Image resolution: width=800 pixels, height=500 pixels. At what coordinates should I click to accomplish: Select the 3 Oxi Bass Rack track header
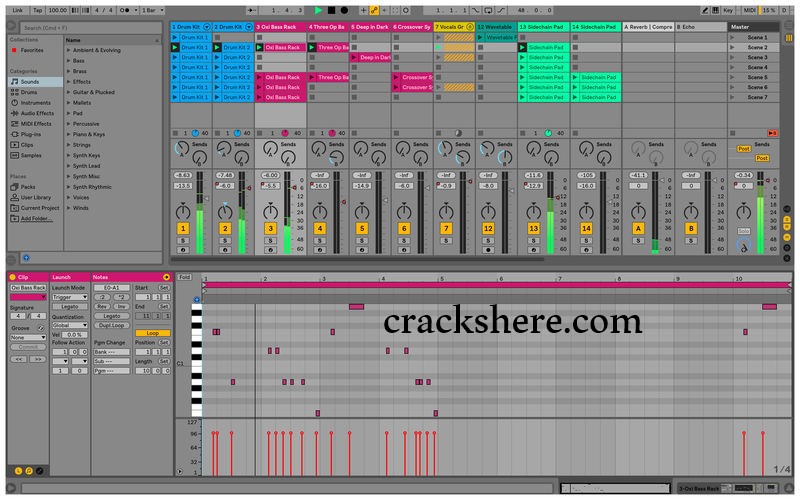click(x=281, y=27)
